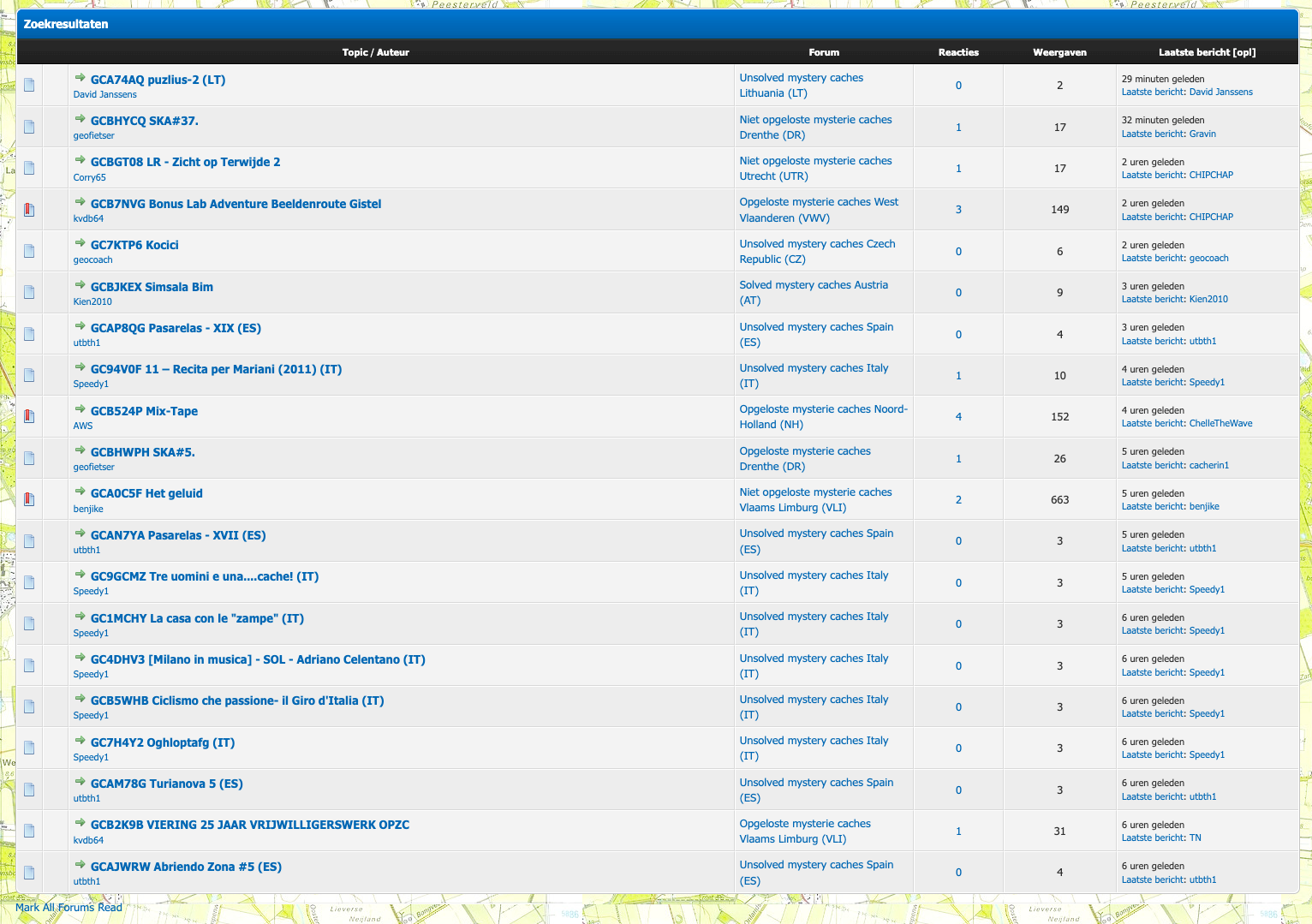Click the green arrow icon for GCBHYCQ SKA#37

click(x=81, y=121)
